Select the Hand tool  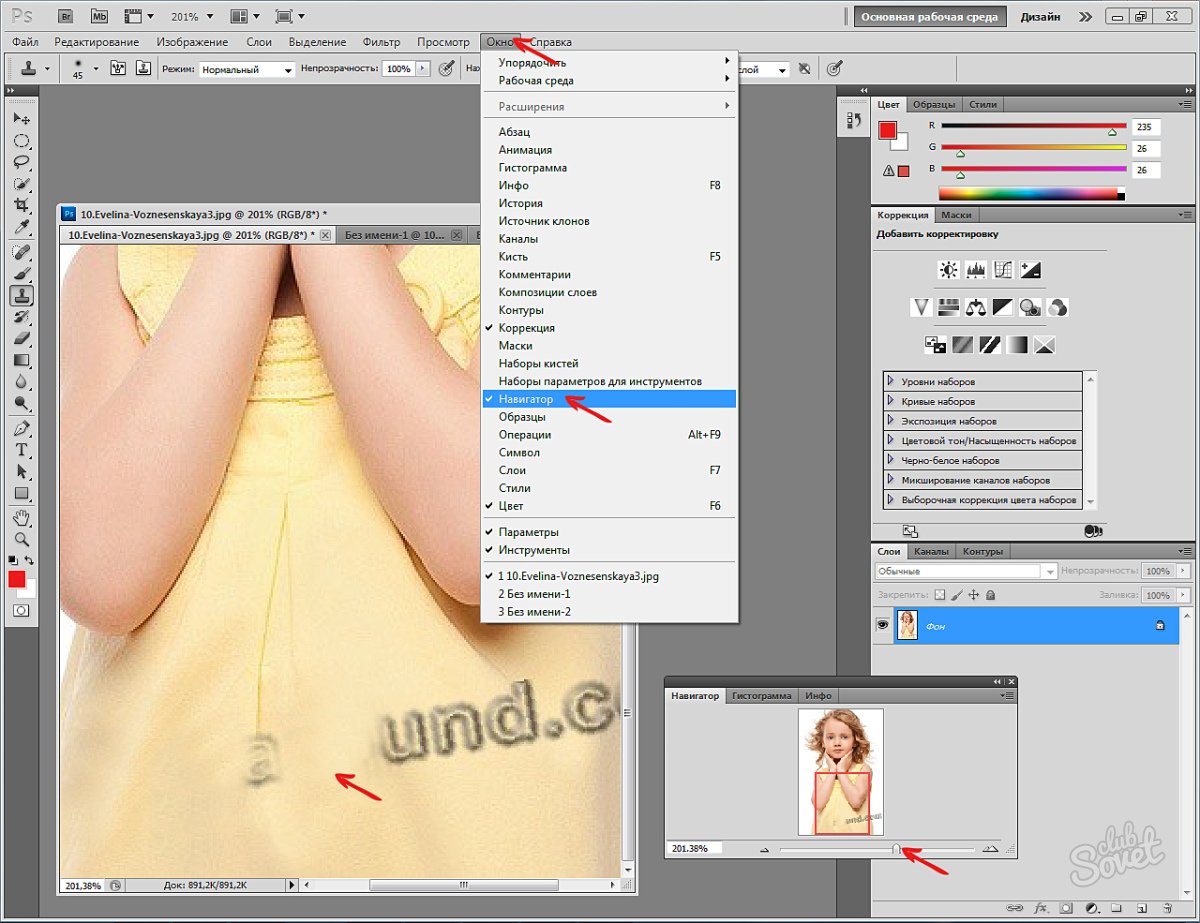point(21,518)
